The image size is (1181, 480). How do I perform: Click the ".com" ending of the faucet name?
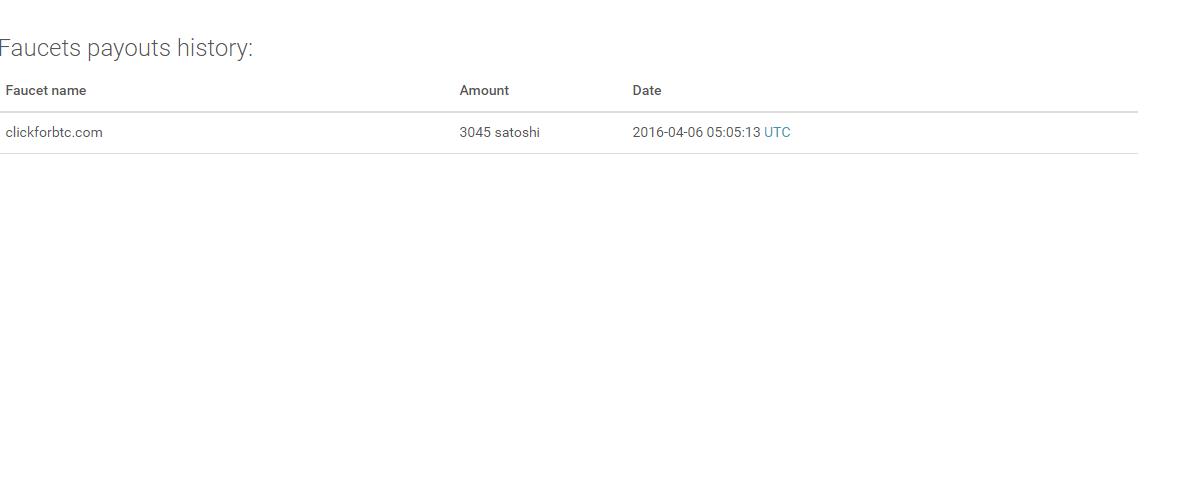pyautogui.click(x=89, y=133)
